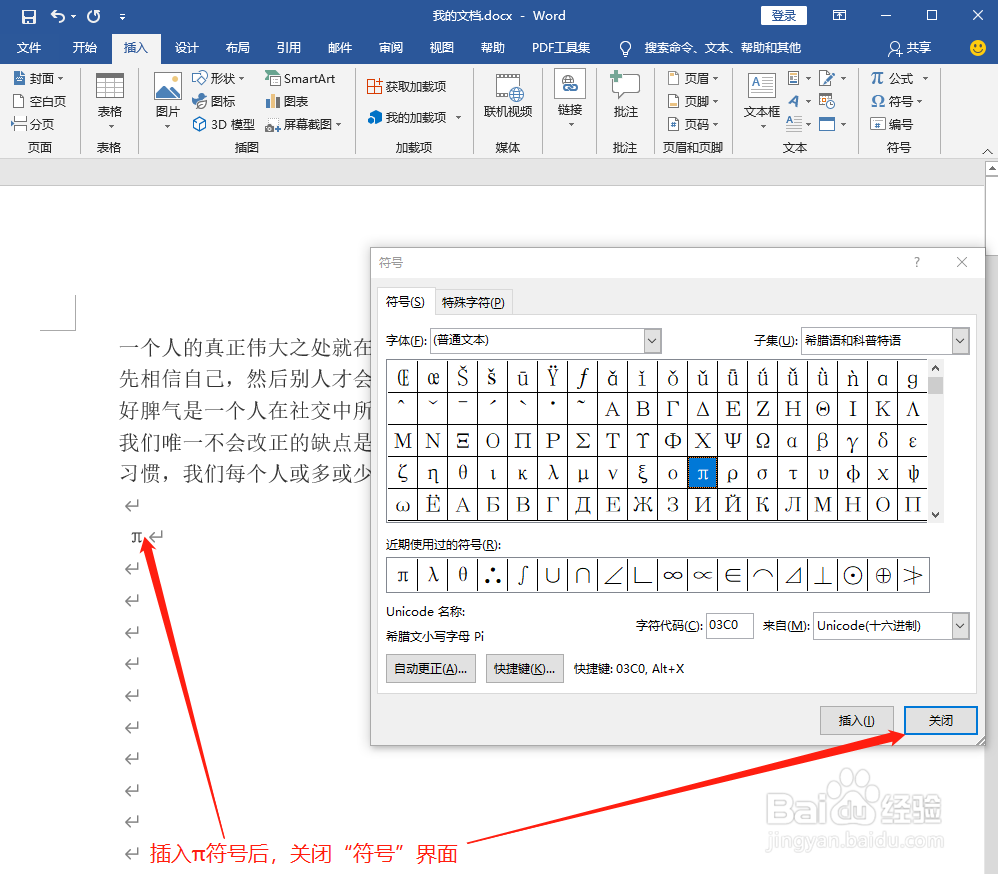Open the ribbon display options button
Image resolution: width=998 pixels, height=874 pixels.
(x=840, y=15)
